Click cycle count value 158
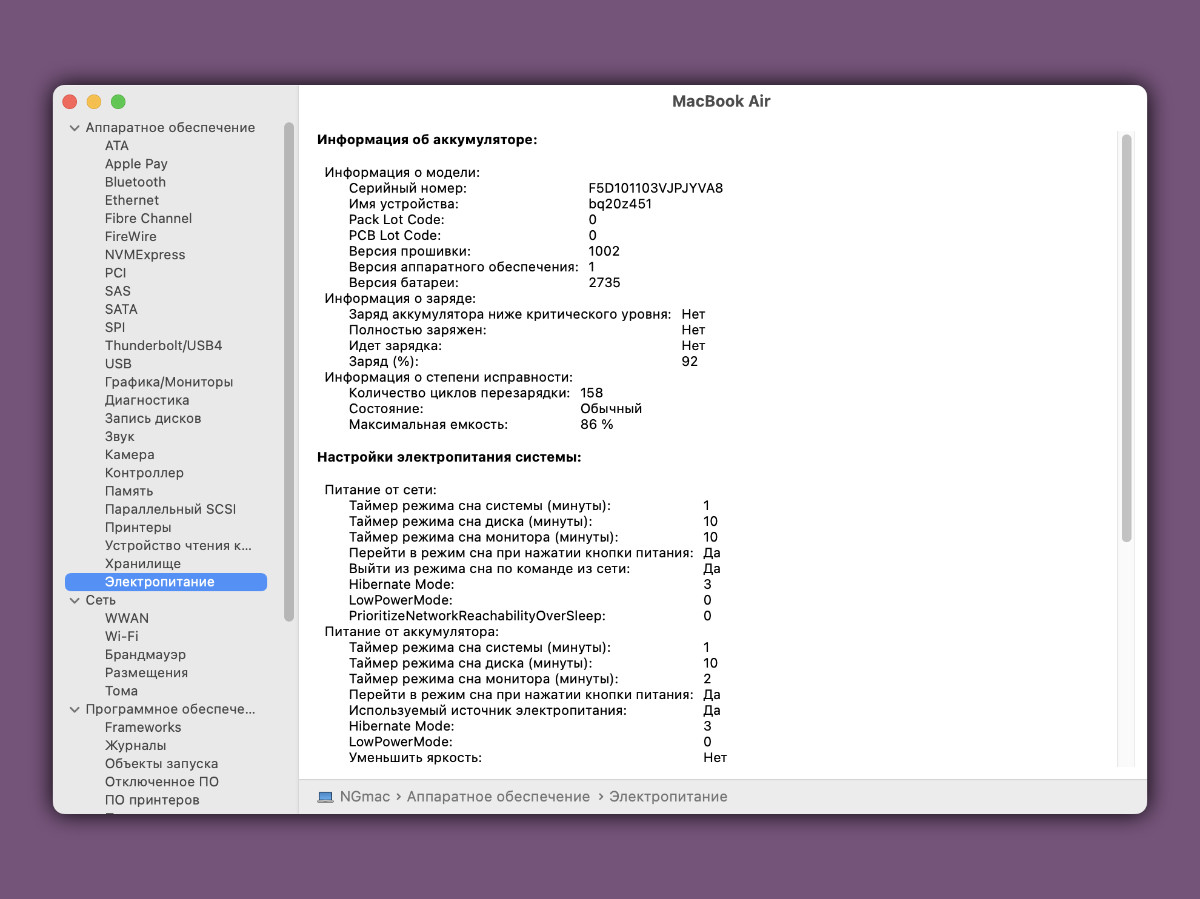This screenshot has width=1200, height=899. (x=592, y=393)
